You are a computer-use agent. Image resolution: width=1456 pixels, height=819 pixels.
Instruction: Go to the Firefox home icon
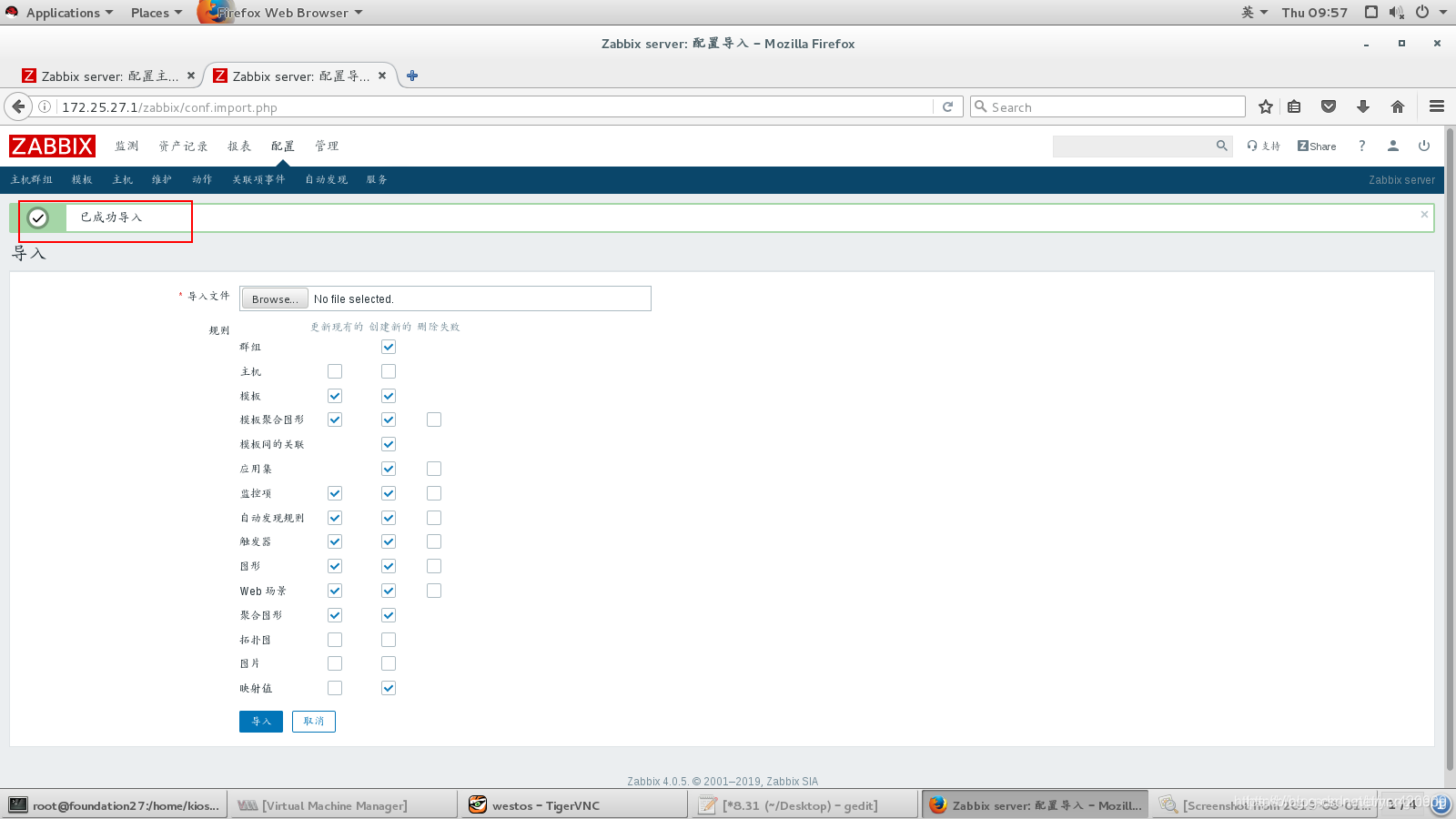[x=1398, y=106]
